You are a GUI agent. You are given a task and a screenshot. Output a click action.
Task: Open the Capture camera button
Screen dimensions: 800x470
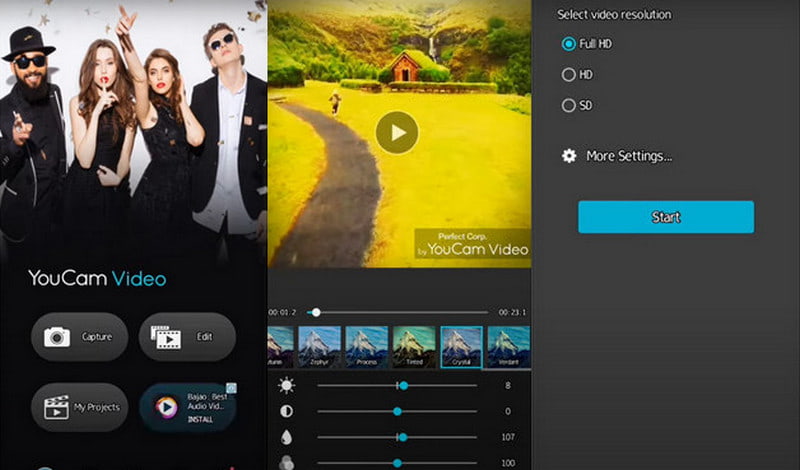pyautogui.click(x=80, y=337)
